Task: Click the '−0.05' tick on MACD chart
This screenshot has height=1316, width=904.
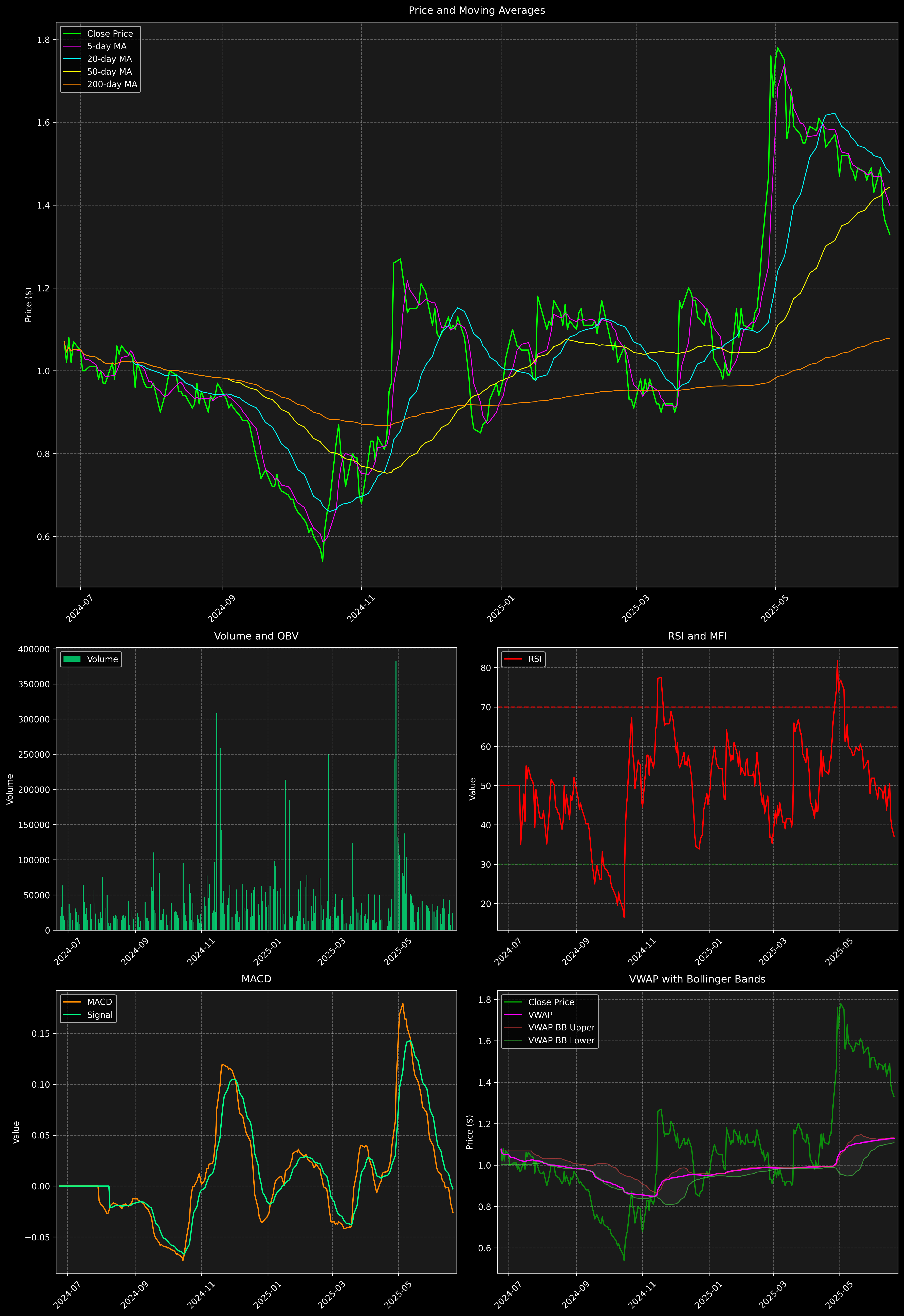Action: pos(37,1237)
